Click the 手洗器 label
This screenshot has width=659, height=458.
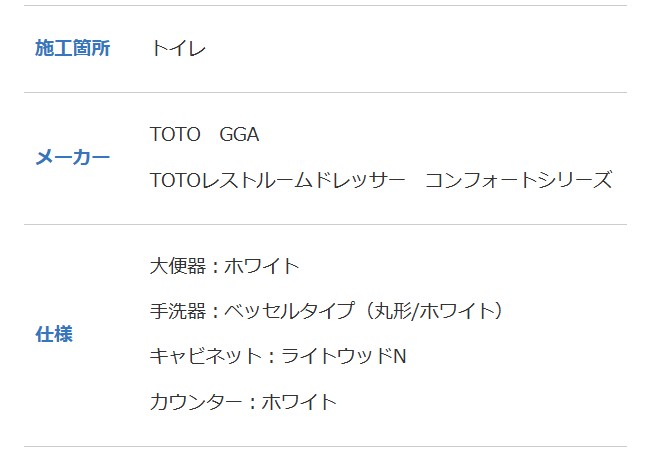[177, 311]
